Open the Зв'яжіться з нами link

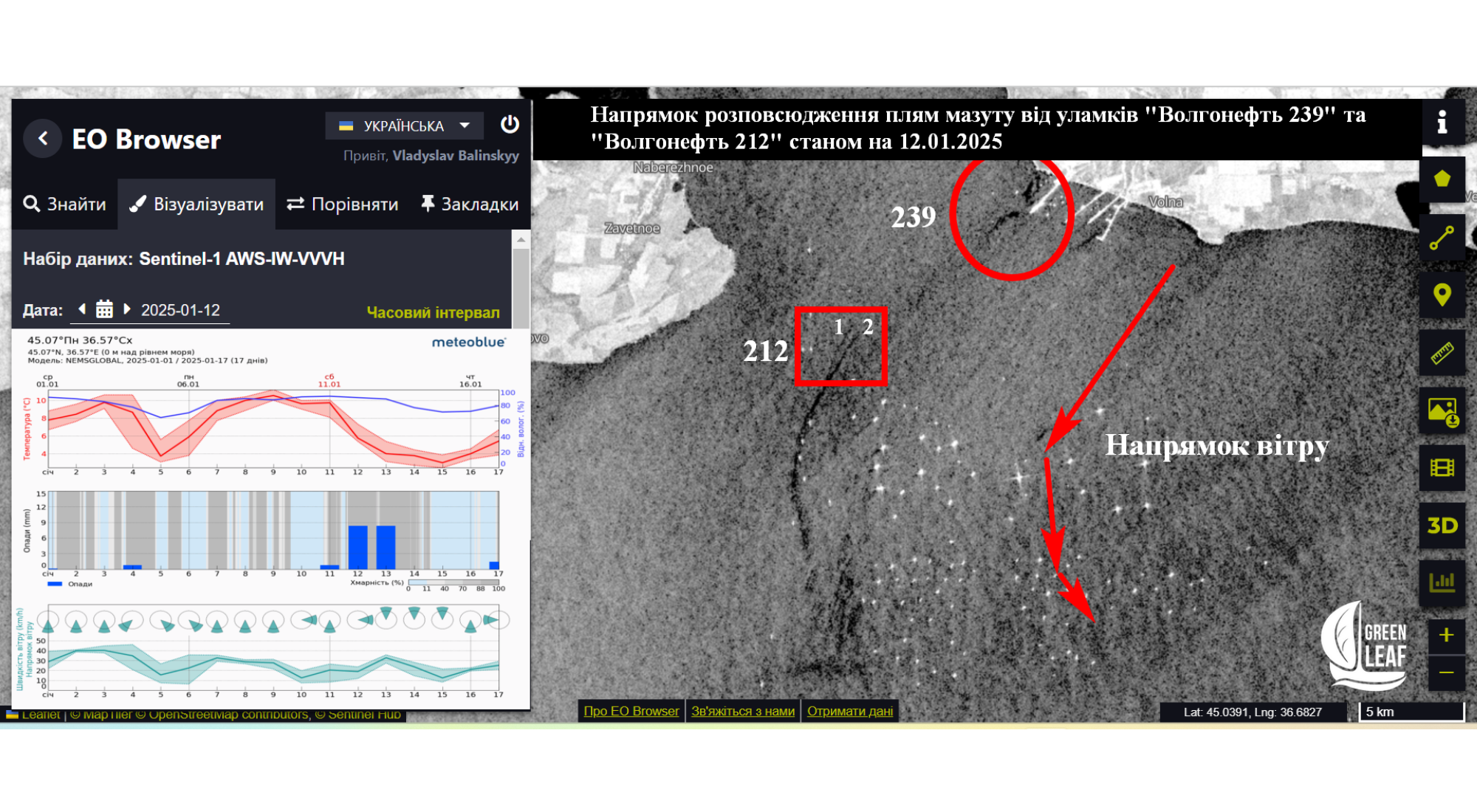click(x=743, y=711)
